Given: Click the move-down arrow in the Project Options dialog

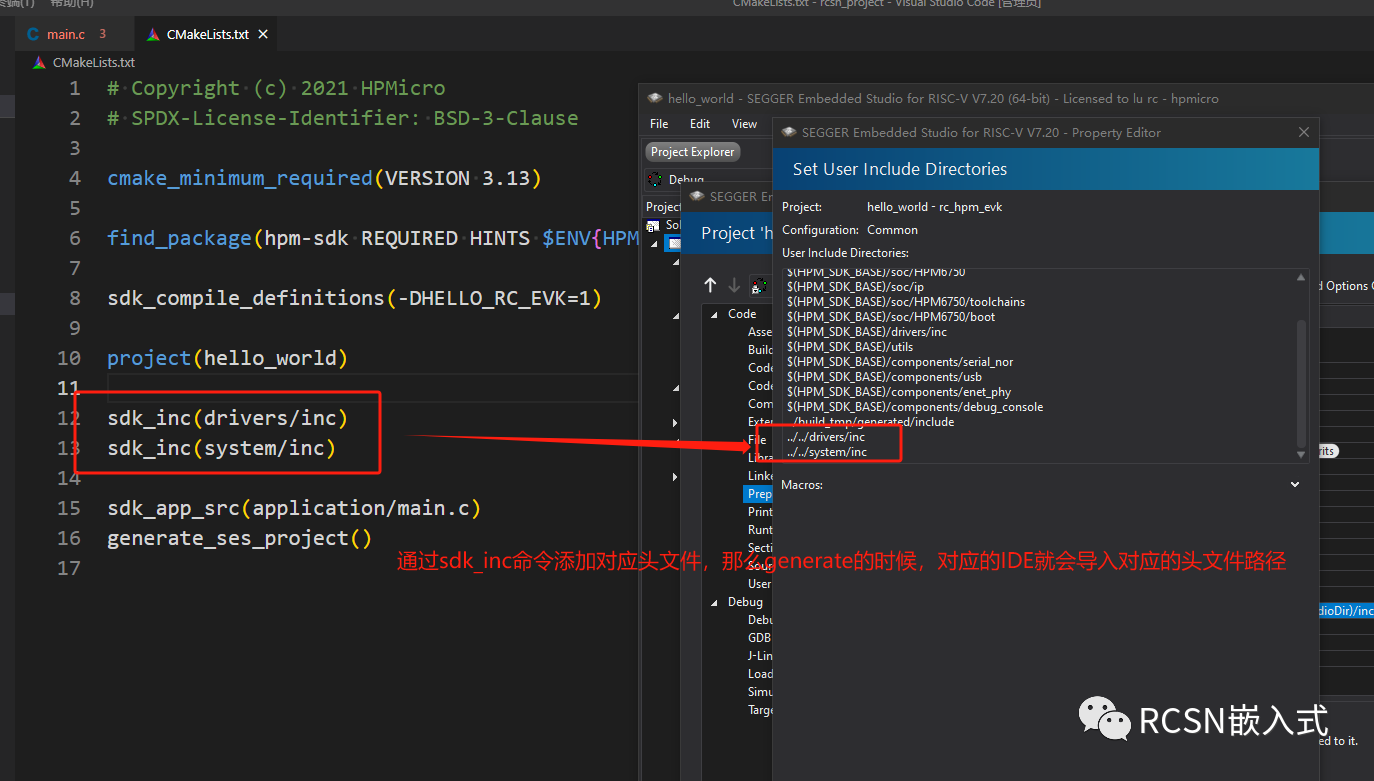Looking at the screenshot, I should click(734, 285).
